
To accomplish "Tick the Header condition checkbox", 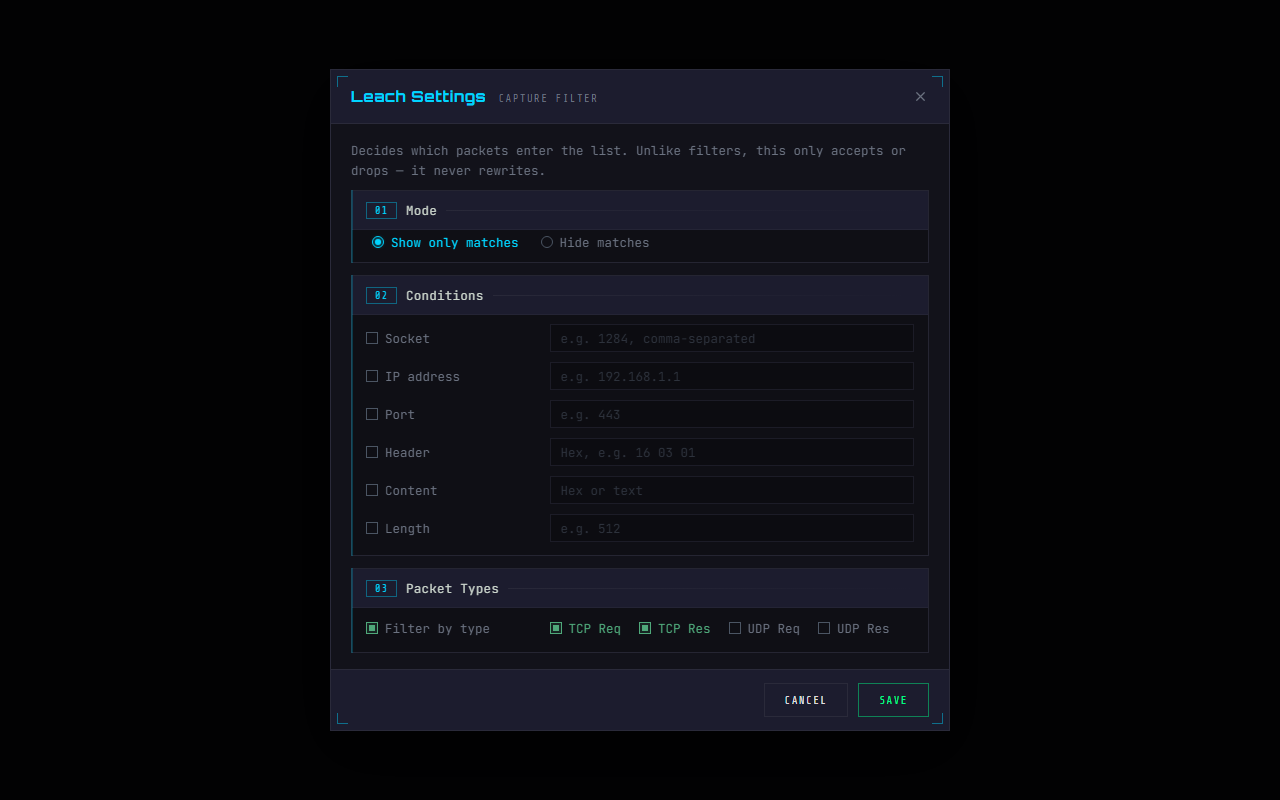I will point(372,452).
